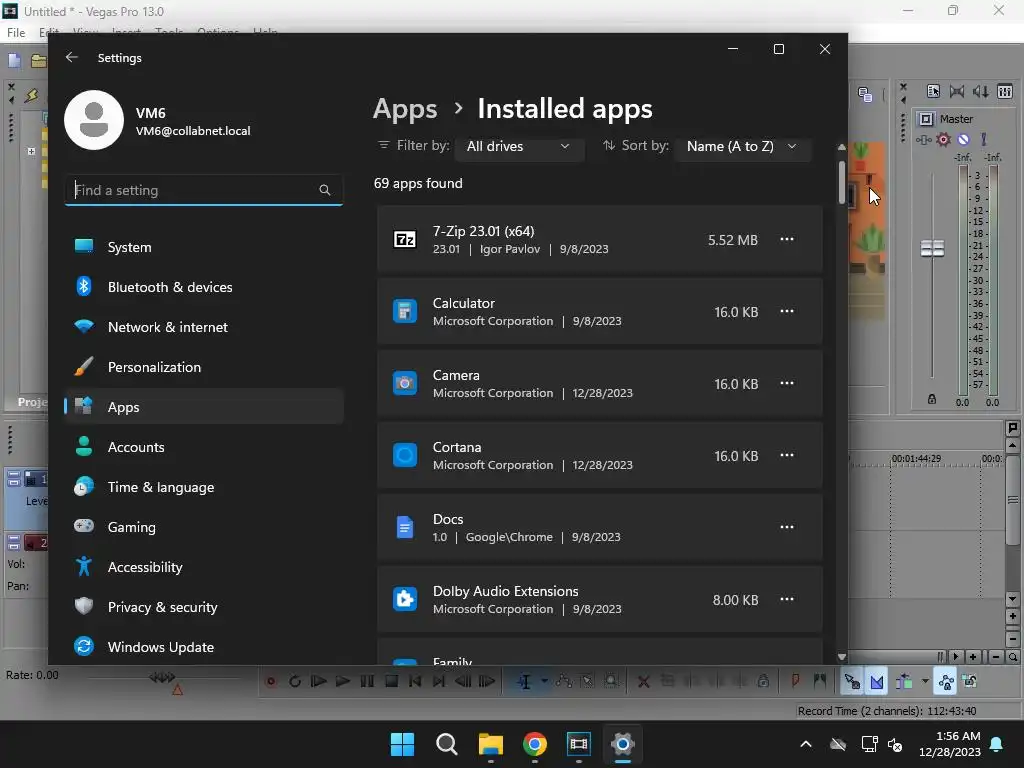Stop playback in Vegas transport
The width and height of the screenshot is (1024, 768).
point(391,682)
